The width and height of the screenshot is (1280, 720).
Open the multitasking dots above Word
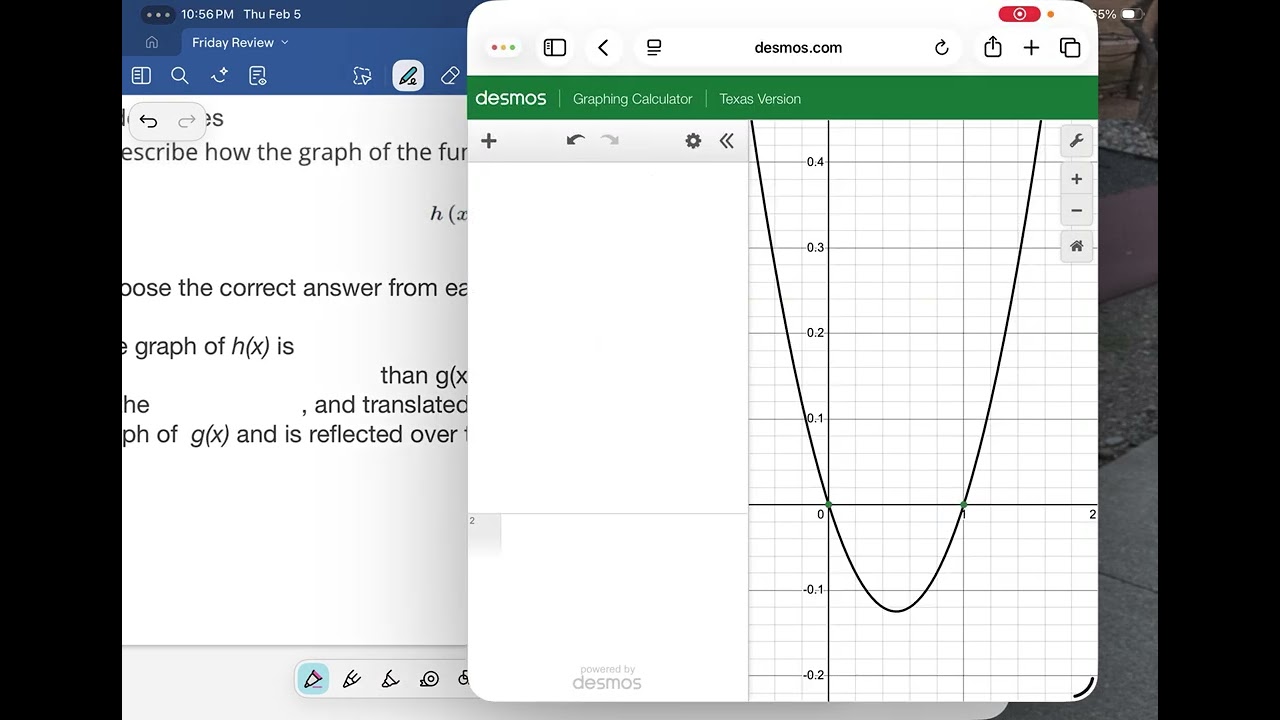(158, 14)
